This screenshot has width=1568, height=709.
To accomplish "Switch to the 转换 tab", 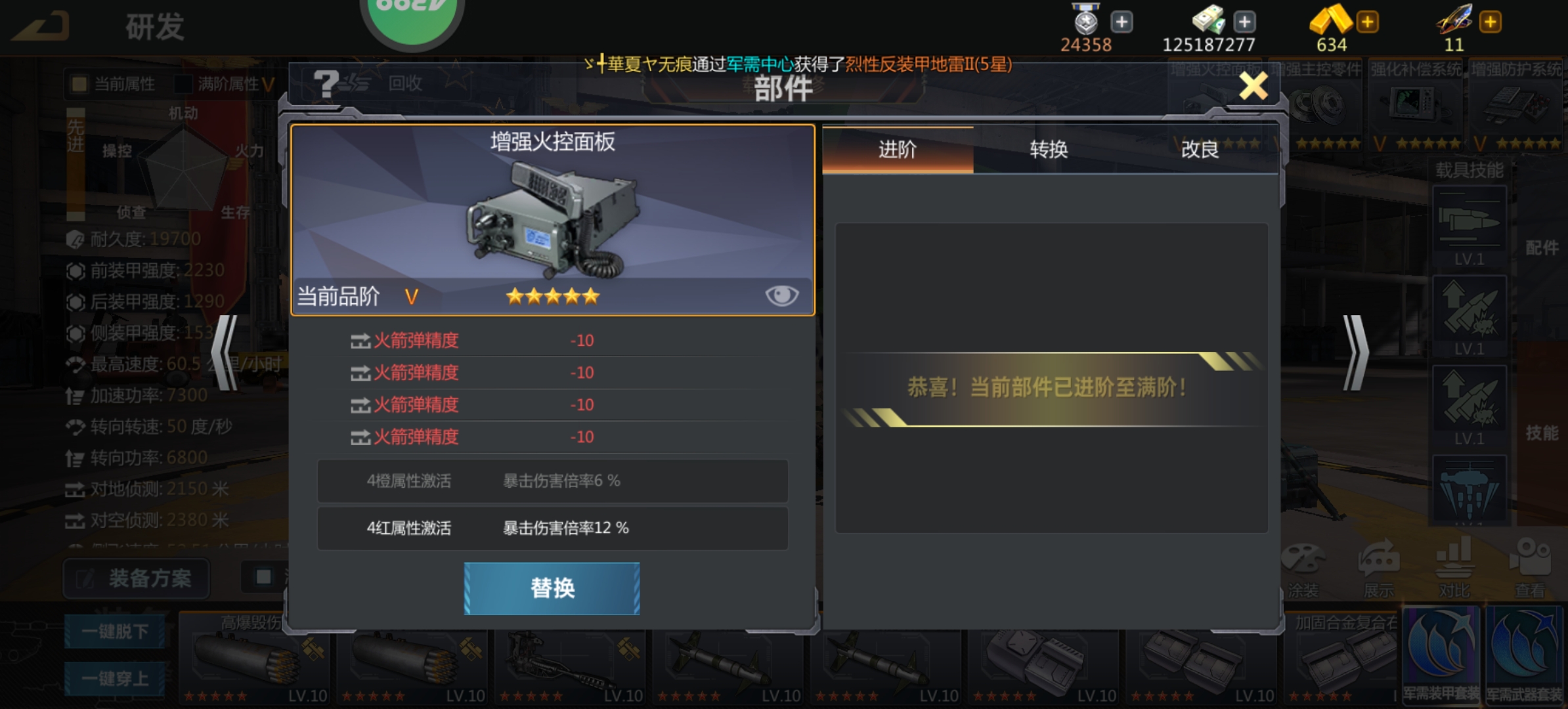I will coord(1049,150).
